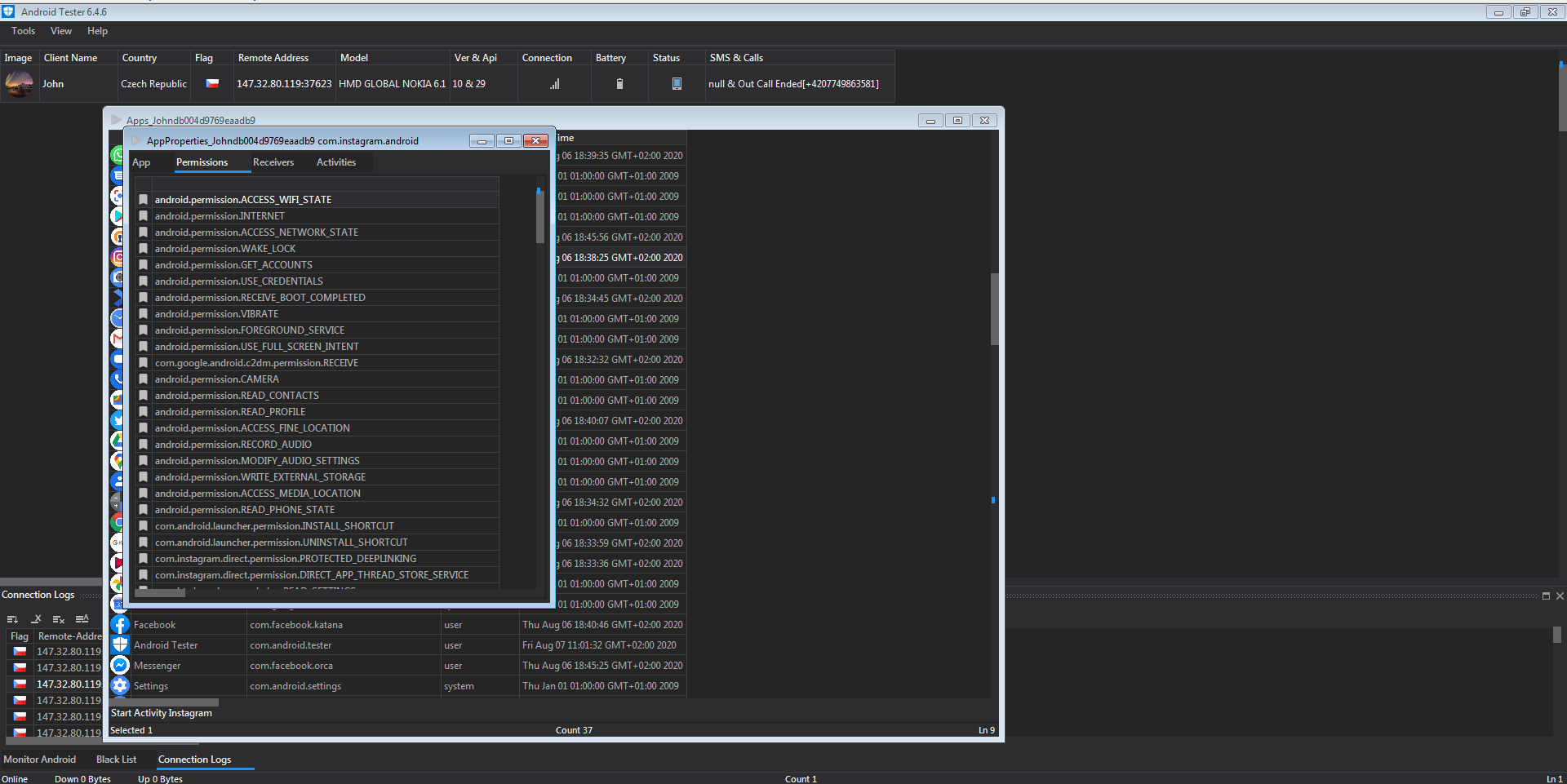Click the battery icon in John's row

619,84
